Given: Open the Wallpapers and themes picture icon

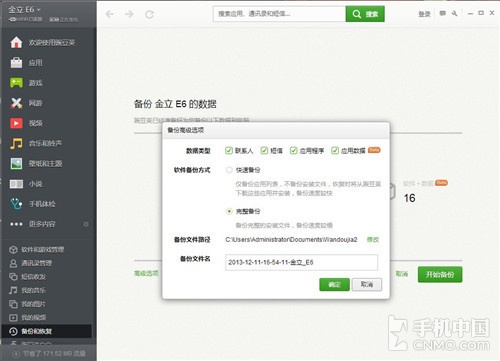Looking at the screenshot, I should click(16, 163).
